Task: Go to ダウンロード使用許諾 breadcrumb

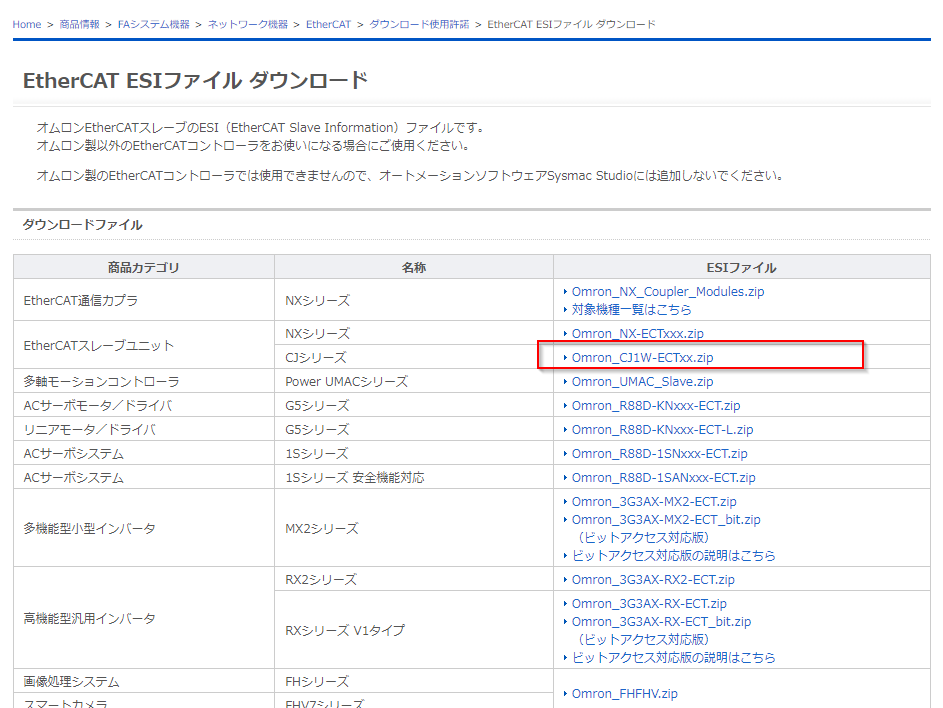Action: tap(419, 25)
